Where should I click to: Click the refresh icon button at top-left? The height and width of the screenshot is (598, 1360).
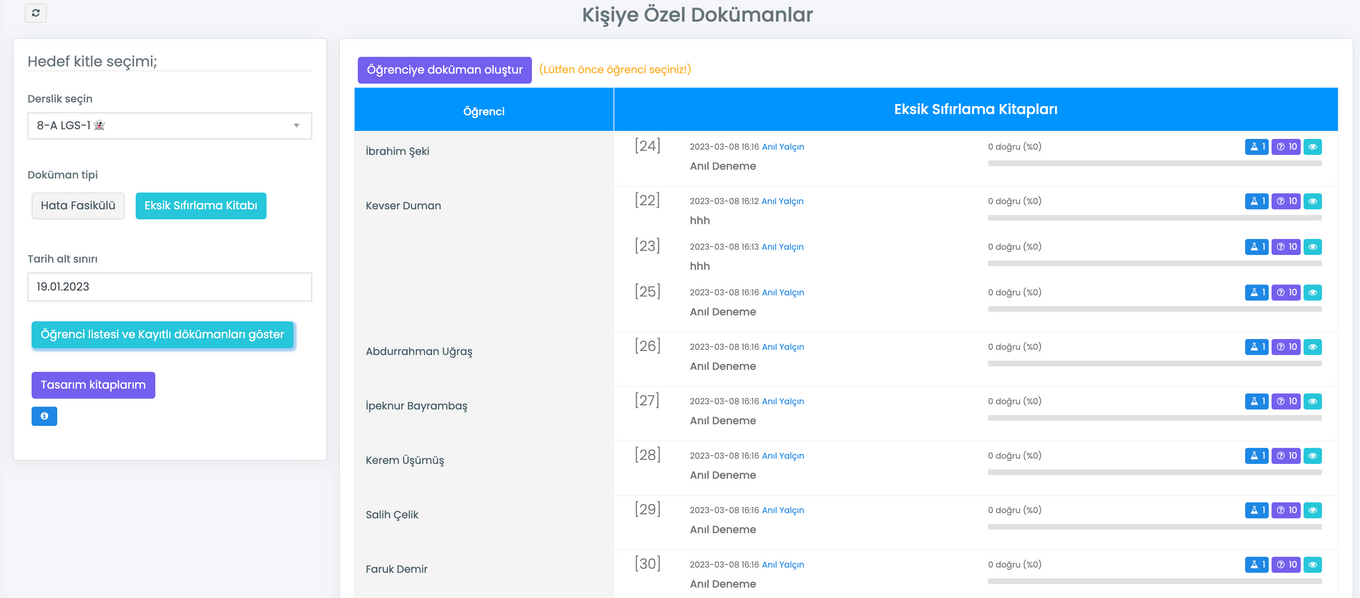(x=36, y=13)
